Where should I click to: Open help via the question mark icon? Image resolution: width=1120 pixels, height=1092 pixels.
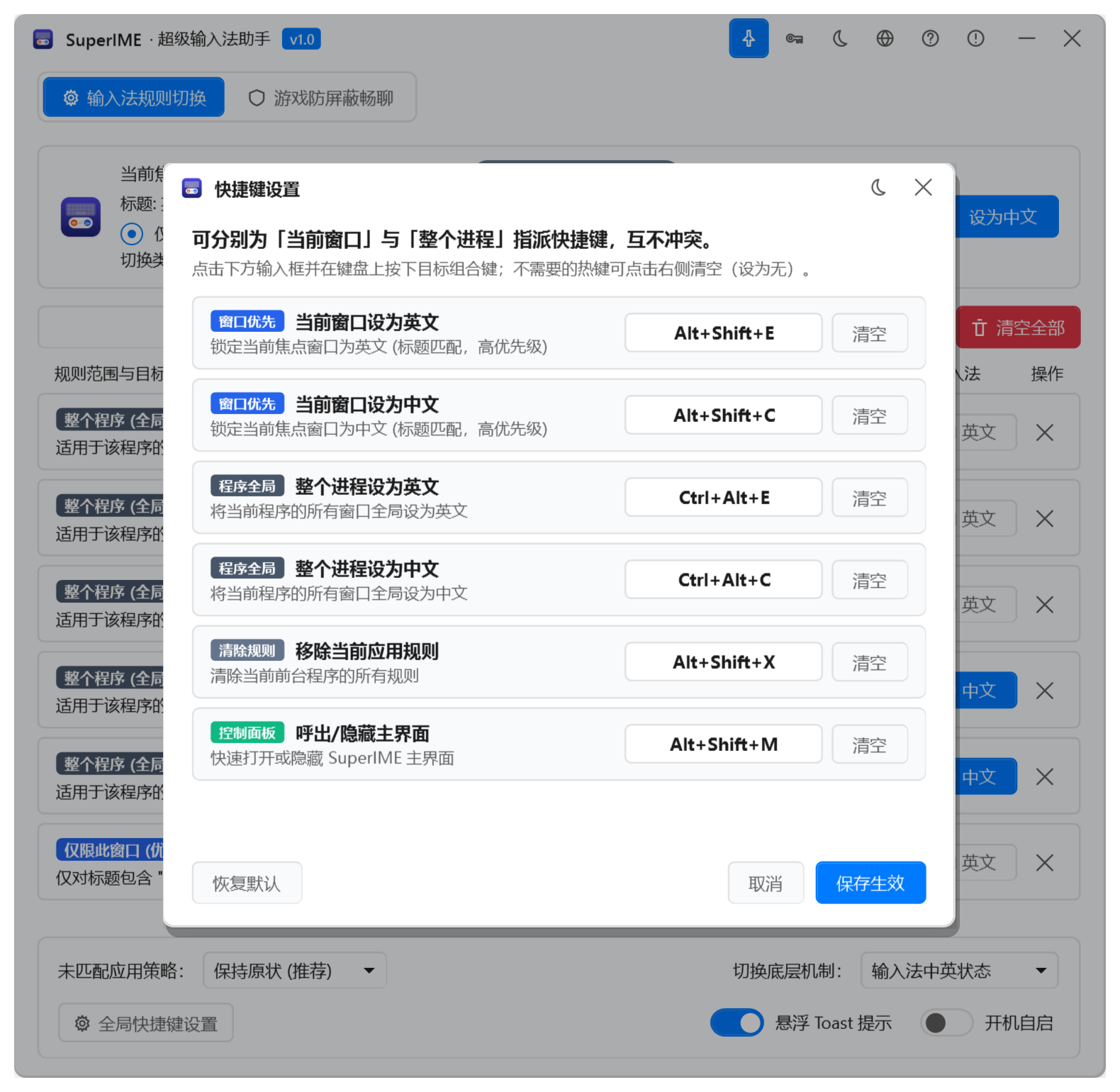[930, 38]
